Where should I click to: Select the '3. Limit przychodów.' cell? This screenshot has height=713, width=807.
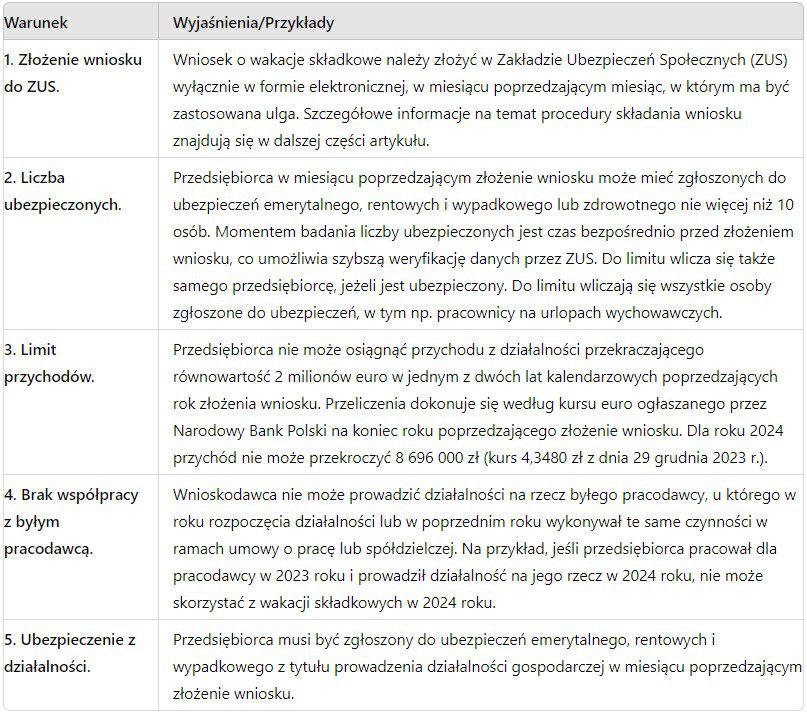click(x=81, y=403)
